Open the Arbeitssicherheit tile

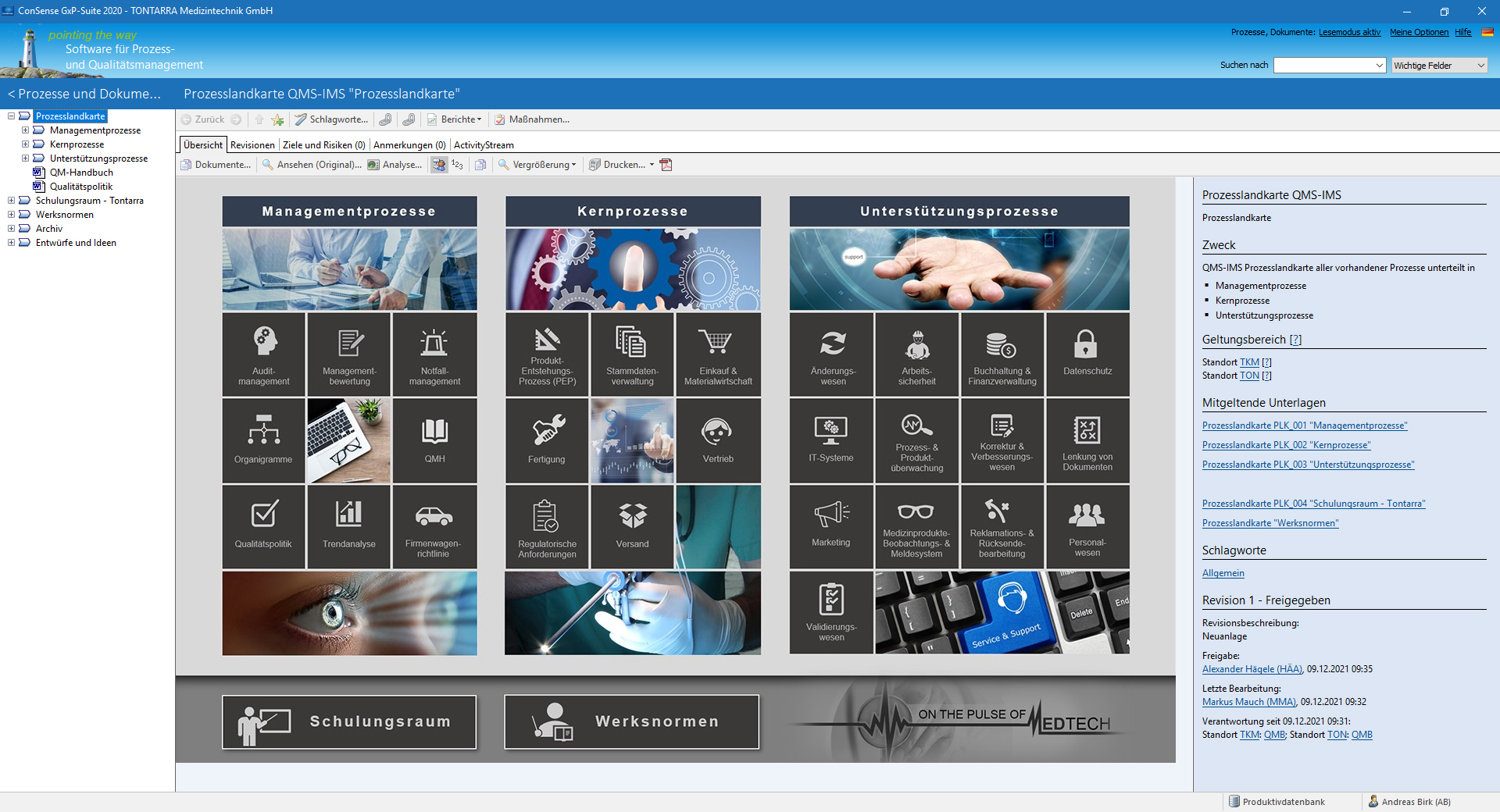coord(916,354)
